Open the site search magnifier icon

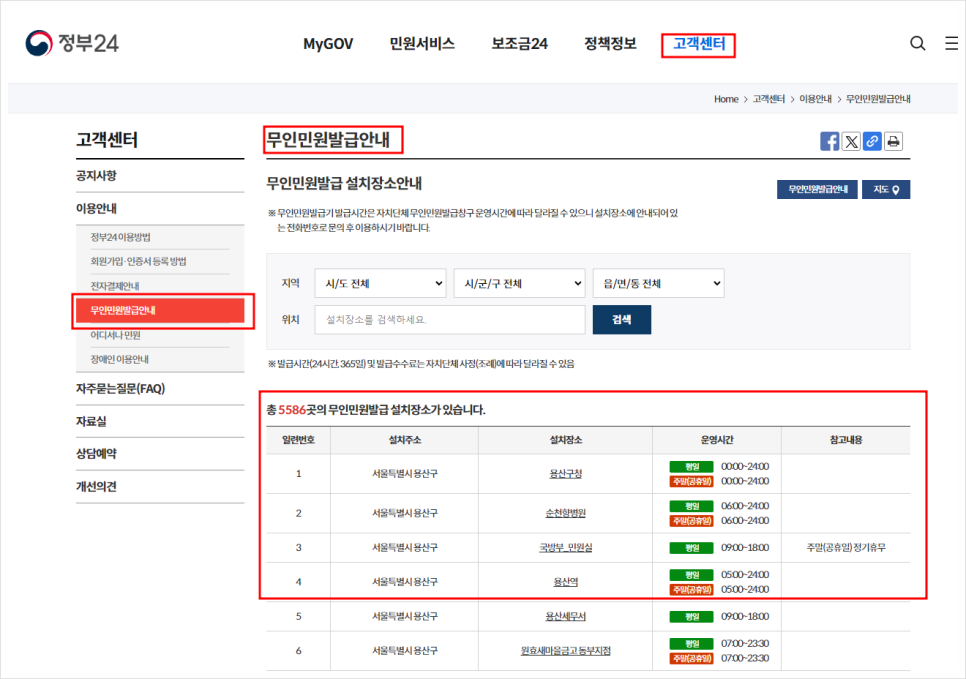917,43
